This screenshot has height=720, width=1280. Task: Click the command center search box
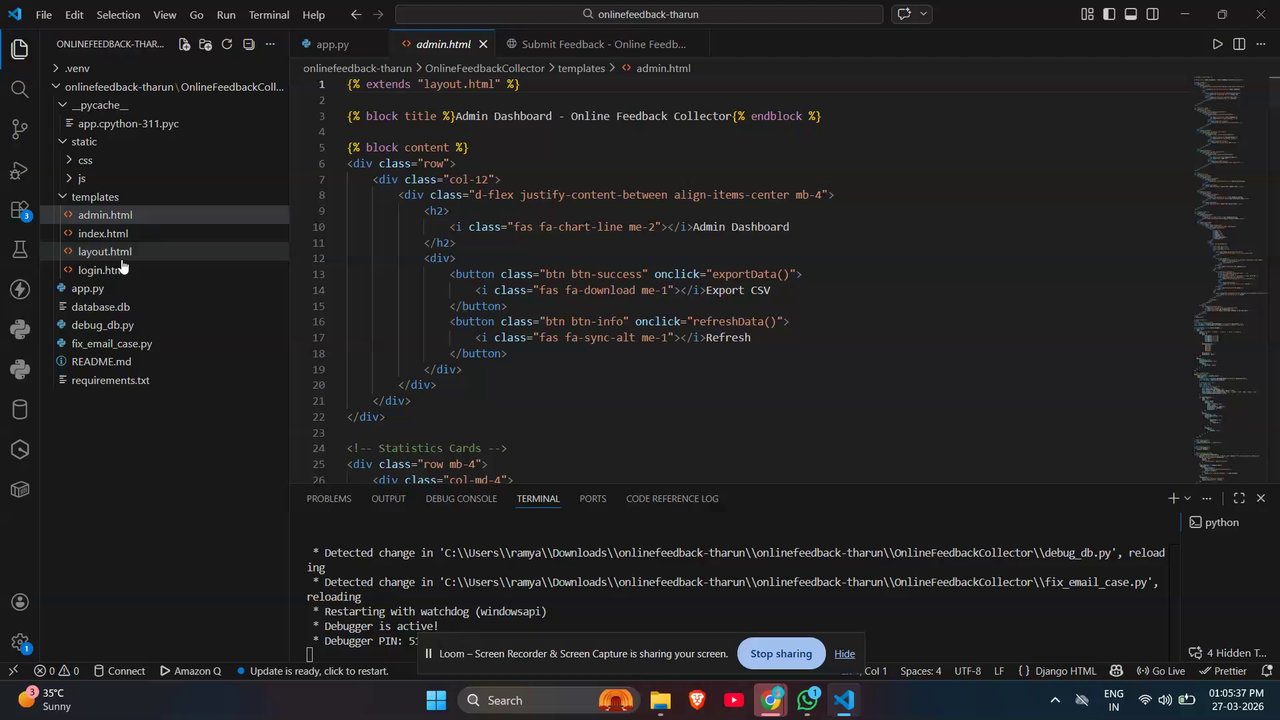(x=639, y=14)
